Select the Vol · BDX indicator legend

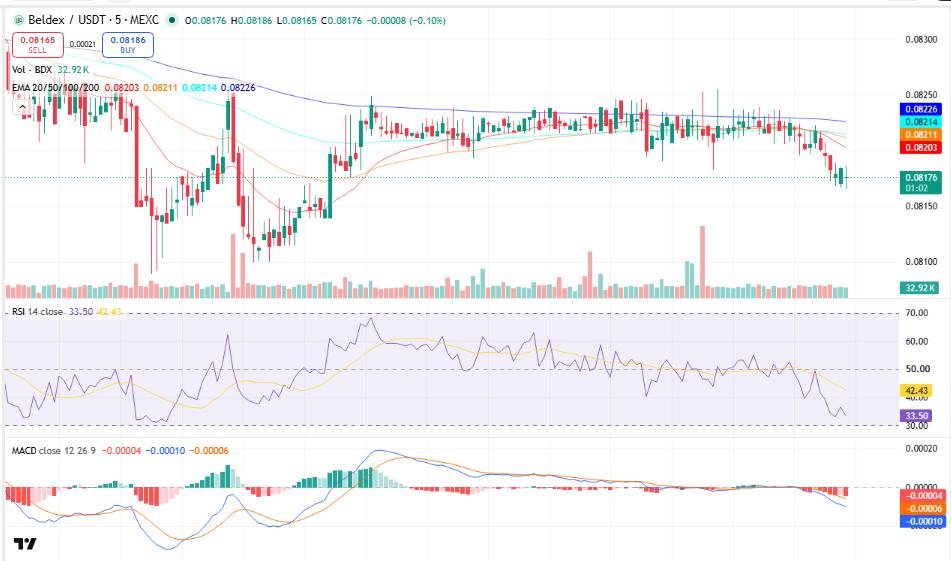(32, 70)
